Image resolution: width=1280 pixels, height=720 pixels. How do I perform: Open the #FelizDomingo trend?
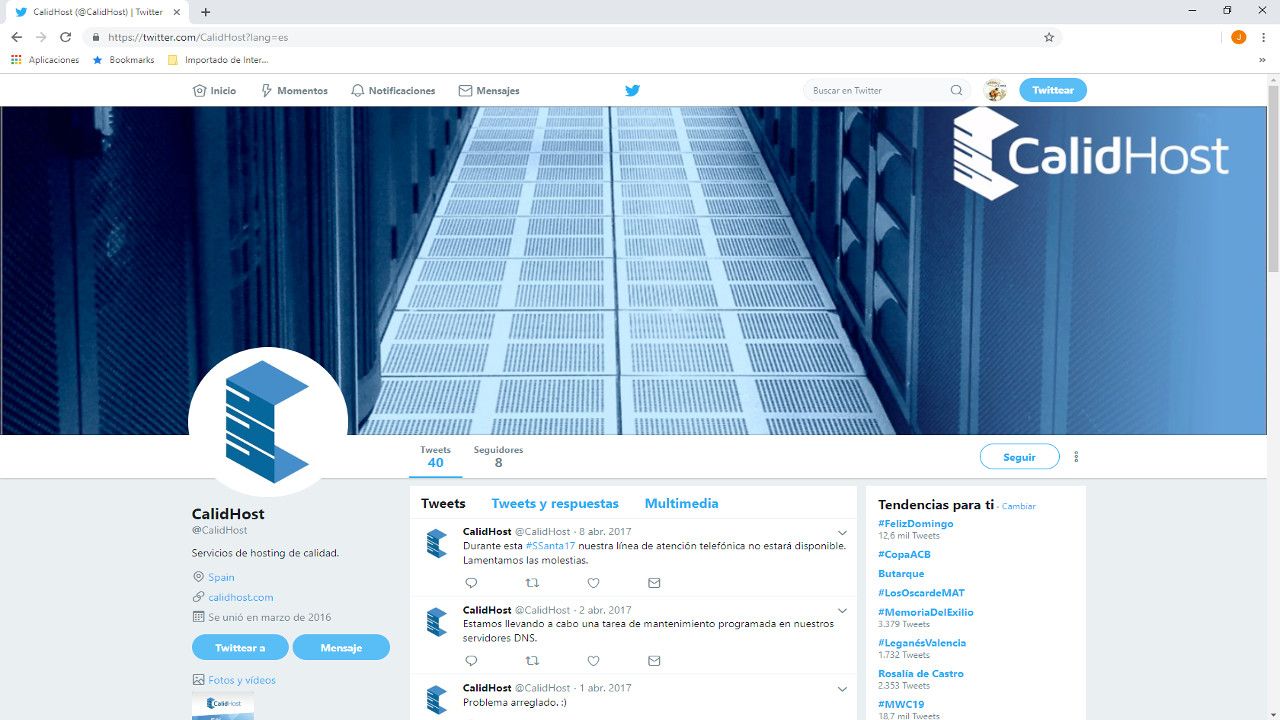pyautogui.click(x=916, y=524)
